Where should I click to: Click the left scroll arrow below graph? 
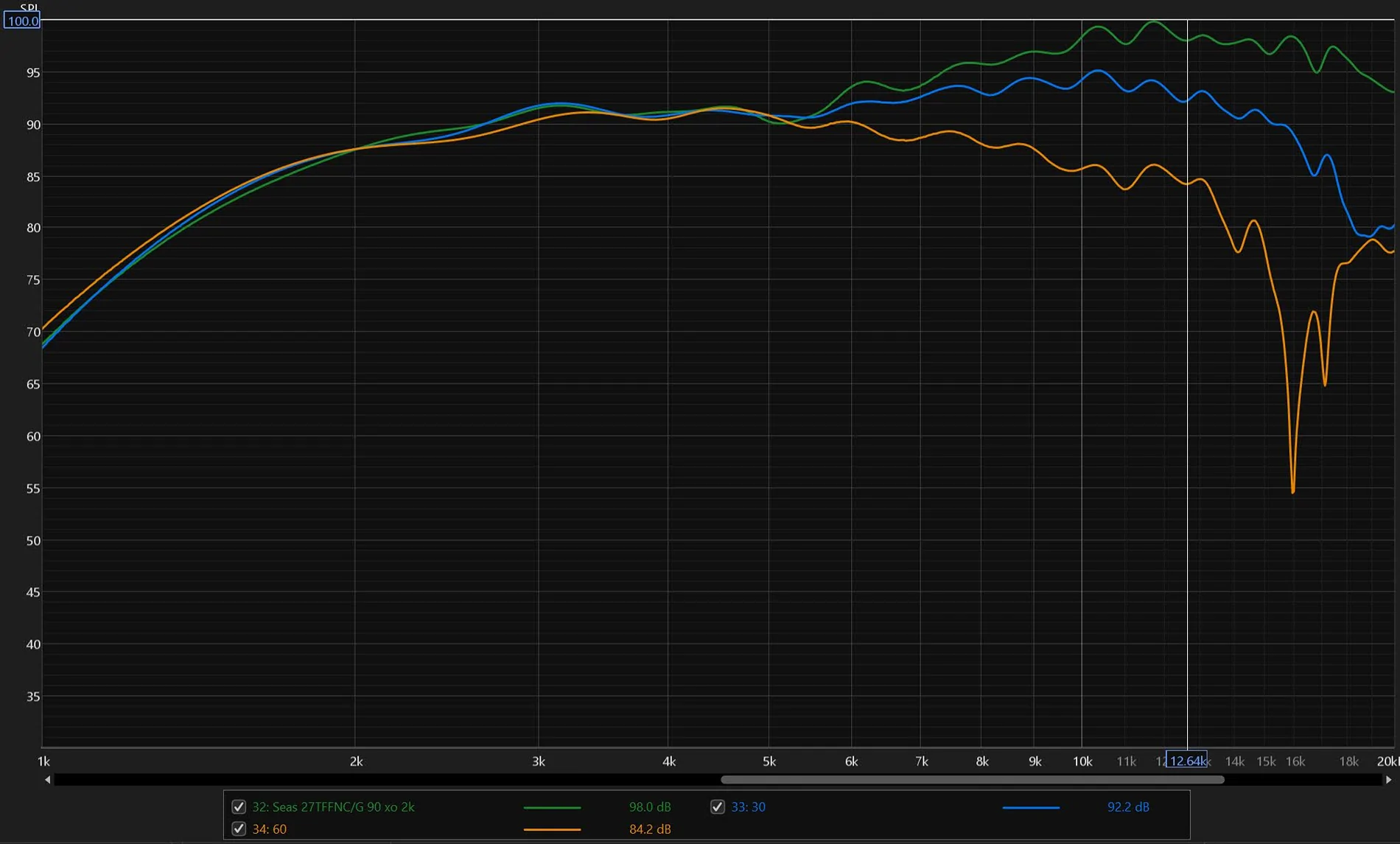(x=48, y=779)
